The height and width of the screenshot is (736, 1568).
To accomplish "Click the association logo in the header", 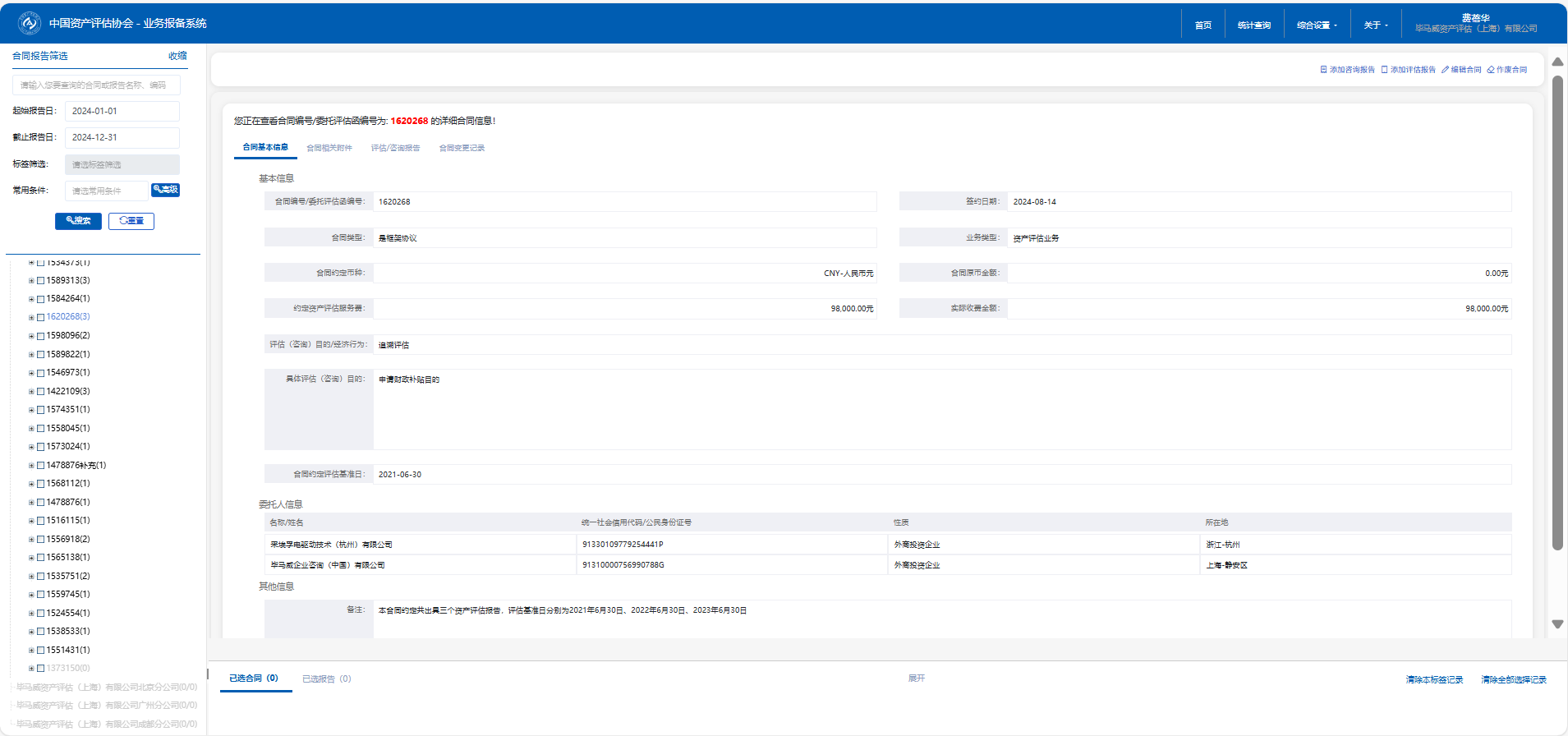I will click(30, 23).
